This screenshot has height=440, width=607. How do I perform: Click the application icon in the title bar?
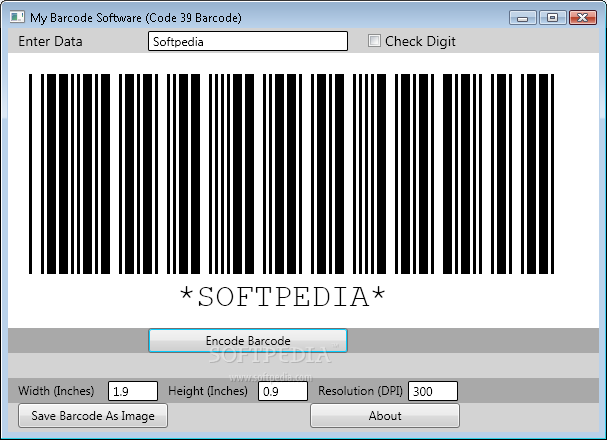pyautogui.click(x=17, y=17)
